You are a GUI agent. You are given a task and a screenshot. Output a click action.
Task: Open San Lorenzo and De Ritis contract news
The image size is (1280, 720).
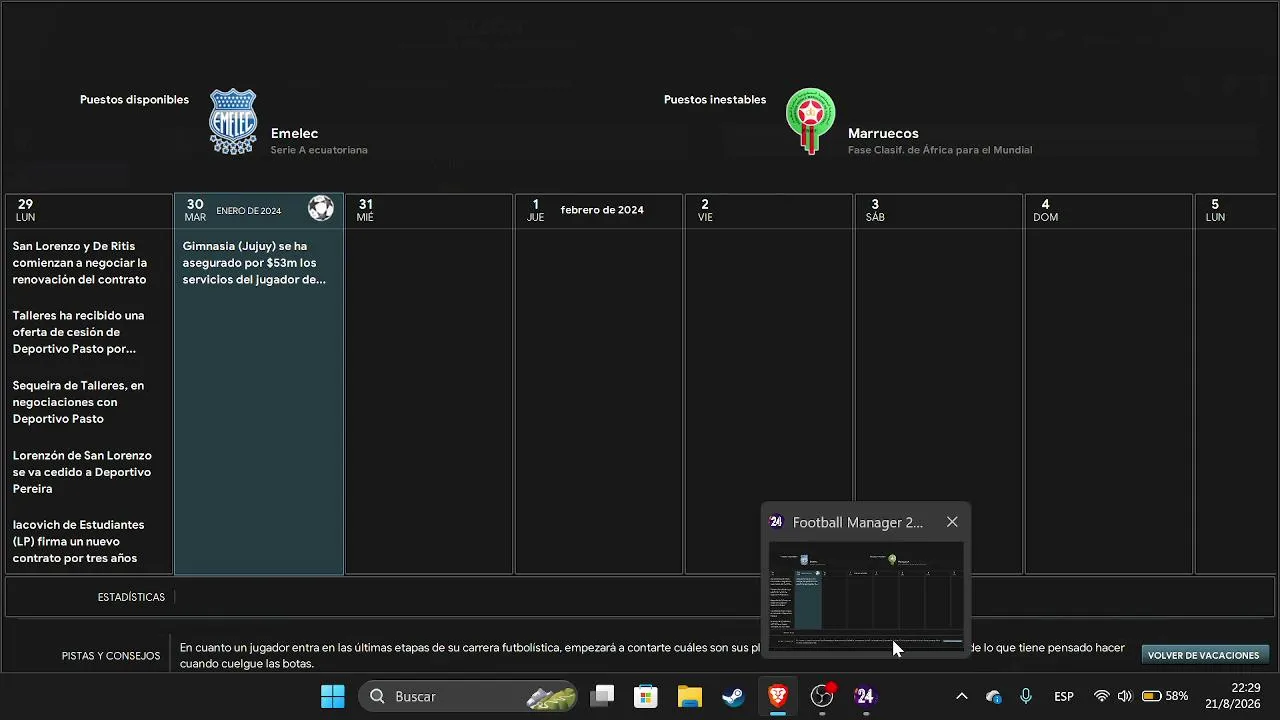click(x=80, y=263)
